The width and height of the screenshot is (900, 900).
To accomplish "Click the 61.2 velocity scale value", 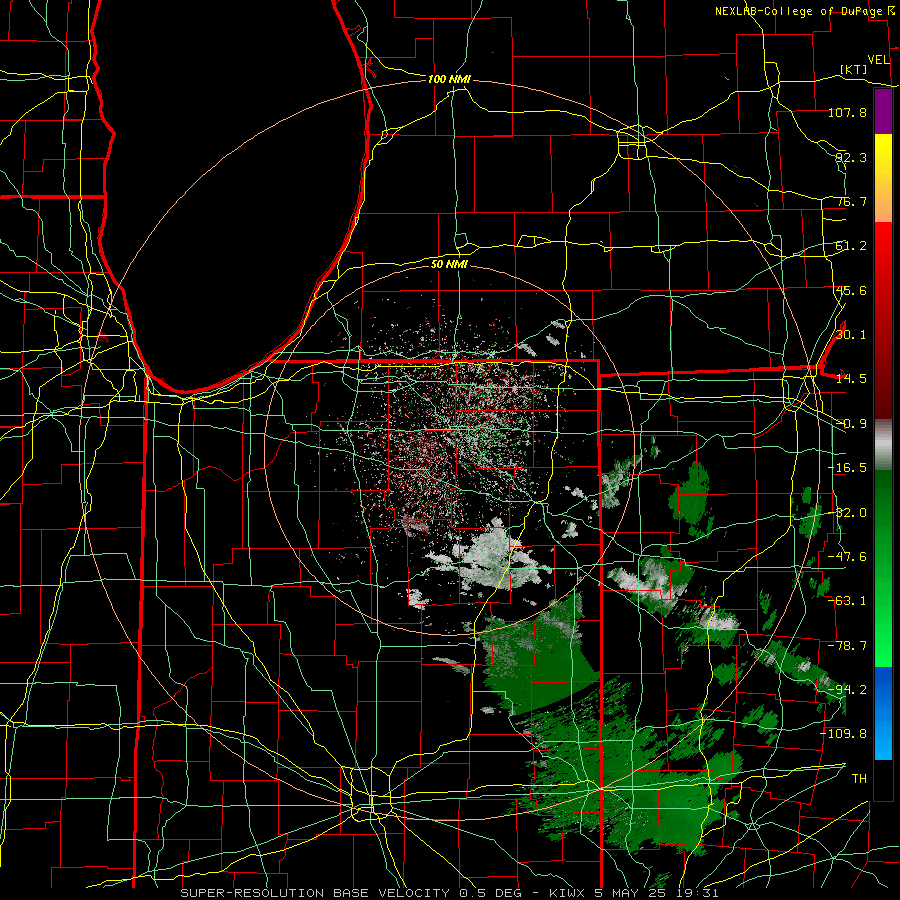I will 851,246.
